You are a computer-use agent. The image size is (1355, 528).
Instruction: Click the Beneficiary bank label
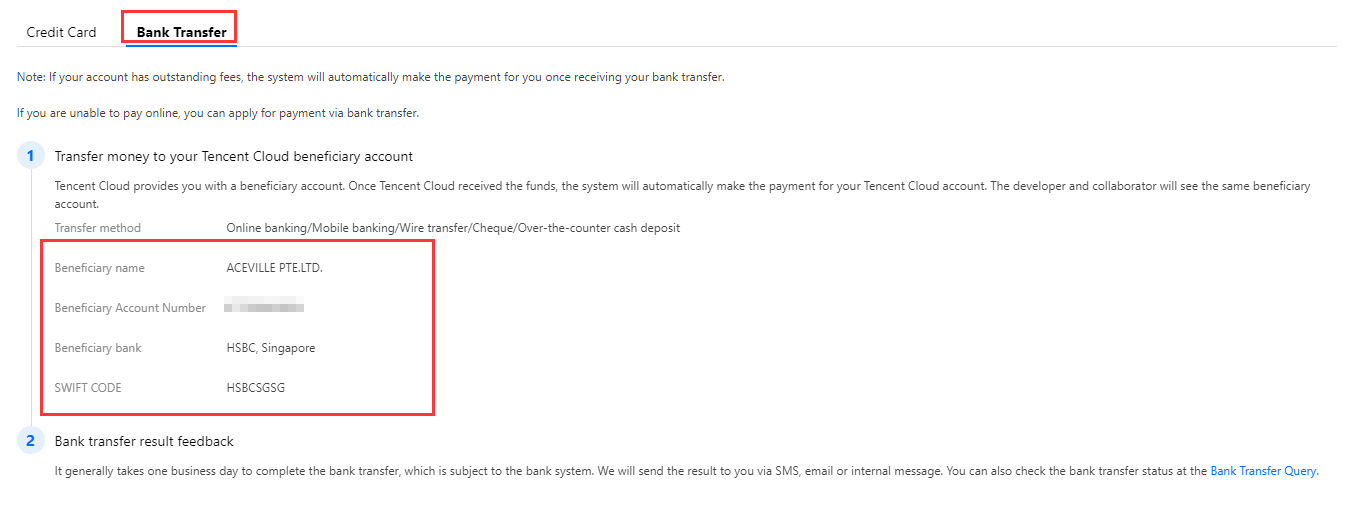coord(98,348)
